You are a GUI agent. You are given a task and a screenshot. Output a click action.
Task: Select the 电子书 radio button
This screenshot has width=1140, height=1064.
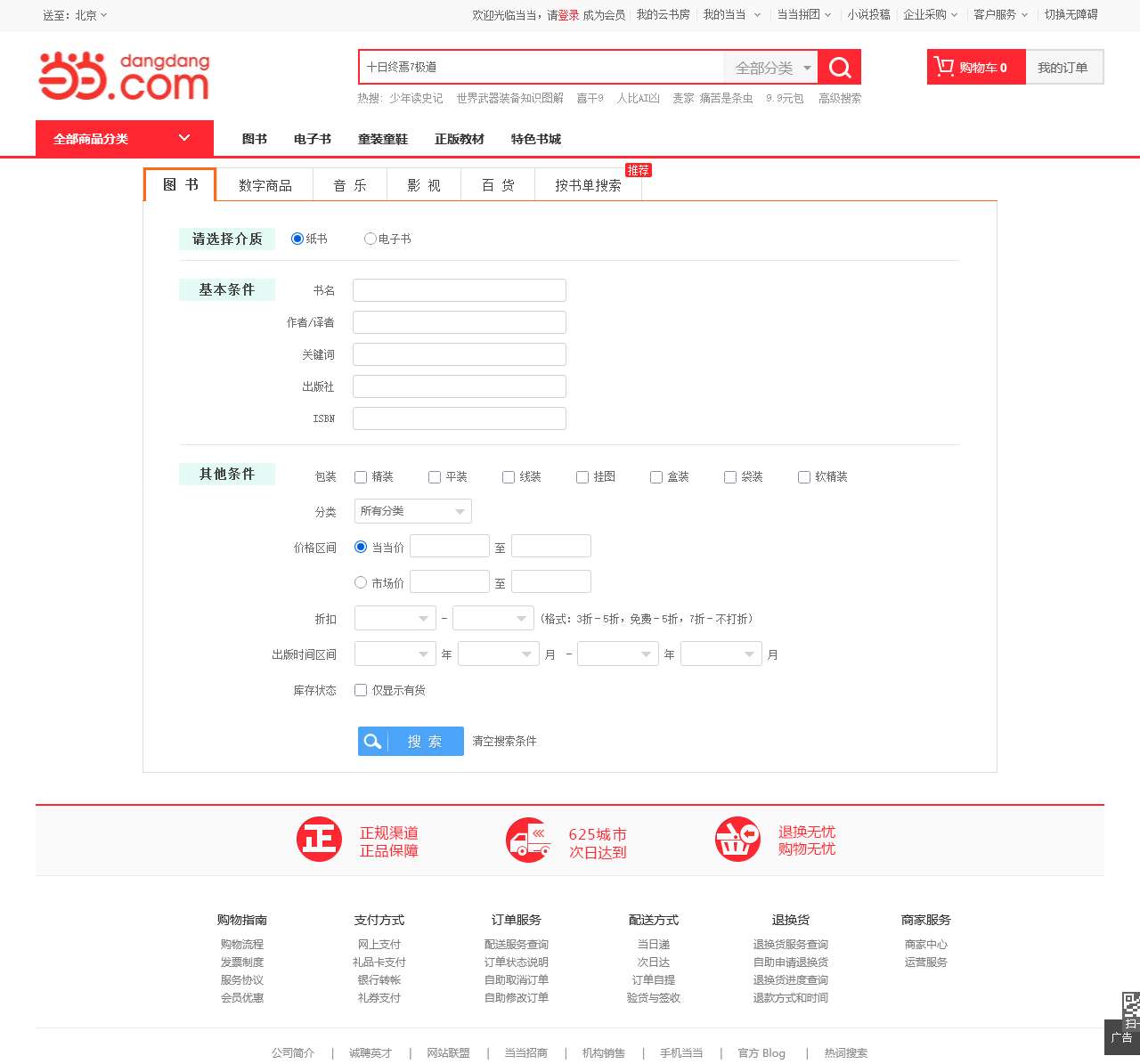pos(370,239)
